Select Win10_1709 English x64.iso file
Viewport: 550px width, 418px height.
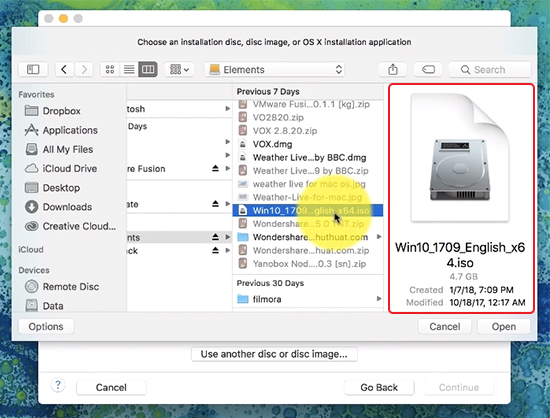[308, 210]
